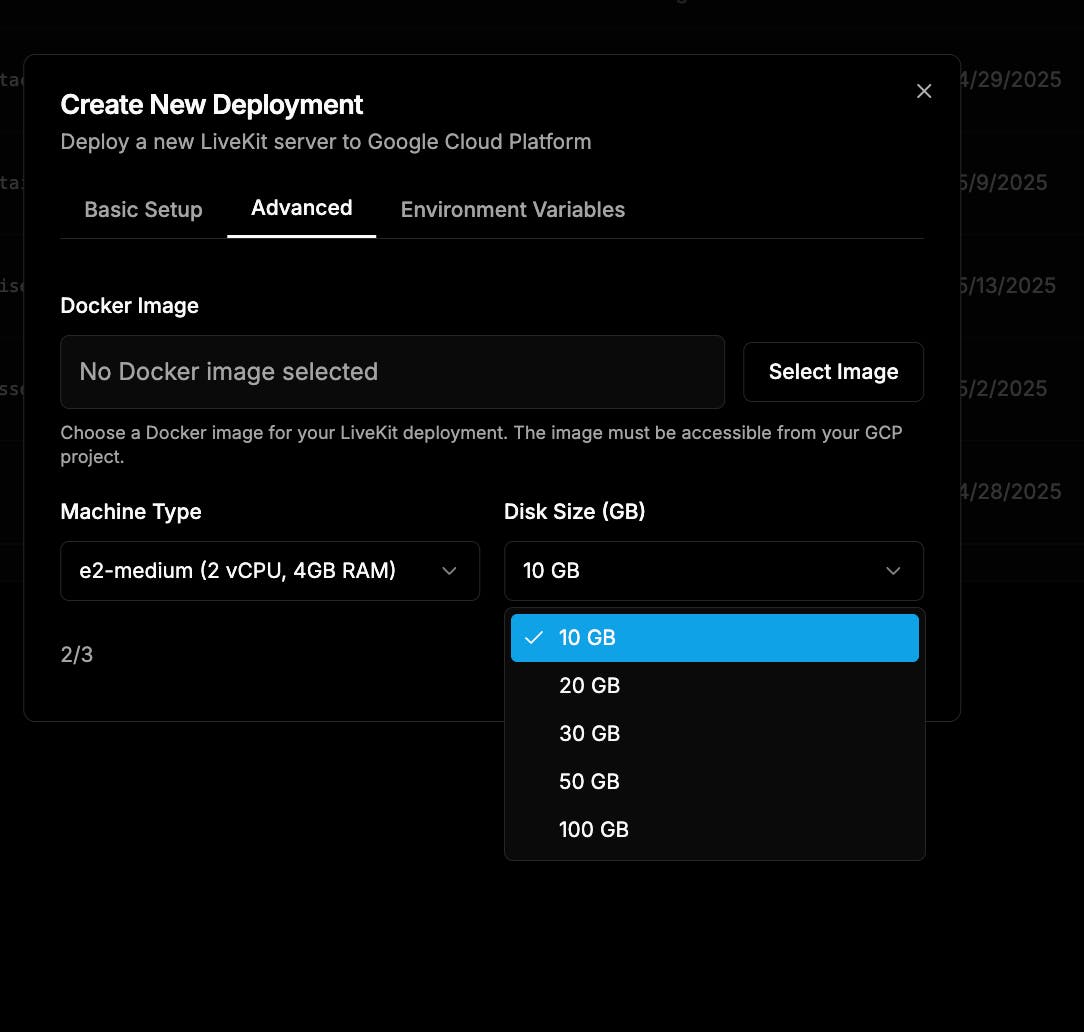This screenshot has width=1084, height=1032.
Task: Switch to the Basic Setup tab
Action: click(x=143, y=209)
